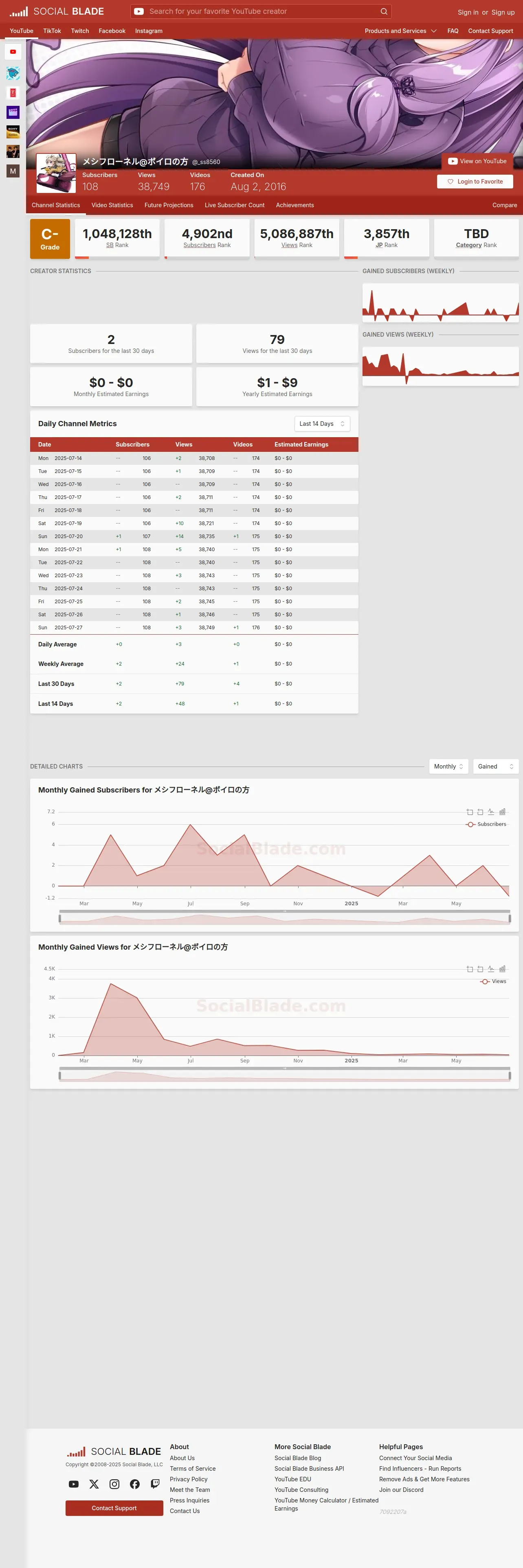Open footer Twitch social icon
Screen dimensions: 523x1568
point(155,1484)
